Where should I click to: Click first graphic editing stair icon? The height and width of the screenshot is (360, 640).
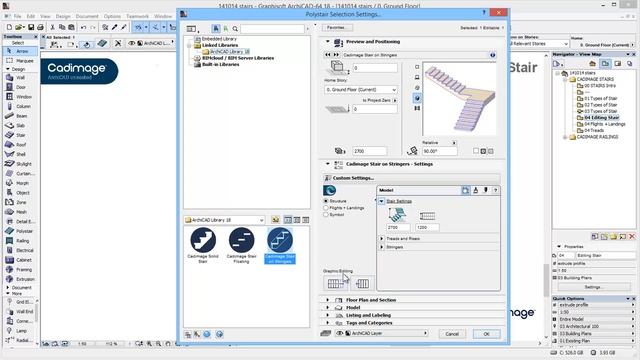[x=335, y=283]
